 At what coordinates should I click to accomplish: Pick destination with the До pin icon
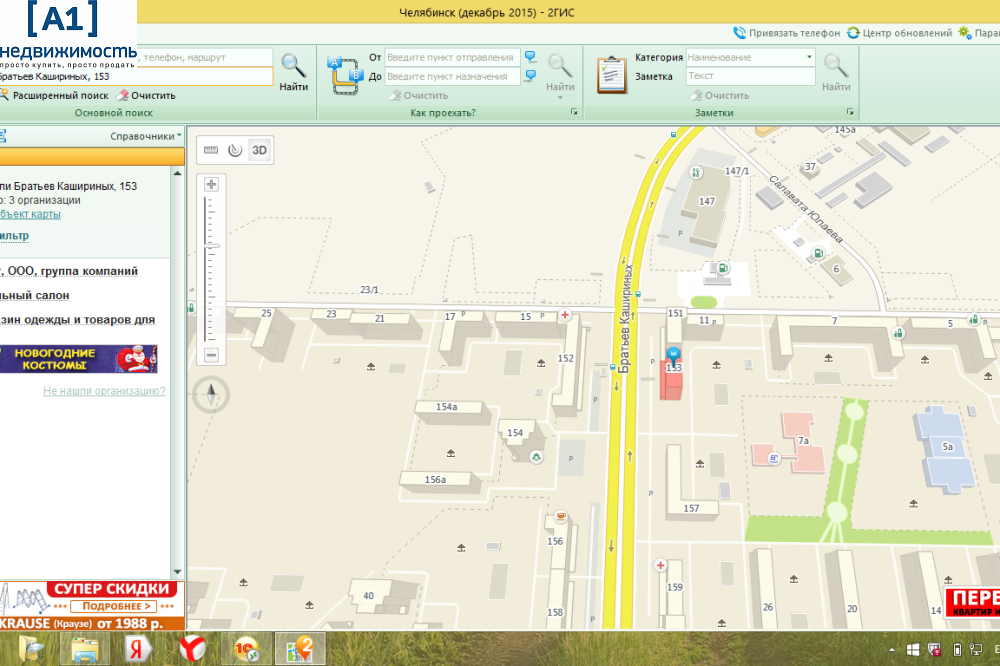[530, 77]
